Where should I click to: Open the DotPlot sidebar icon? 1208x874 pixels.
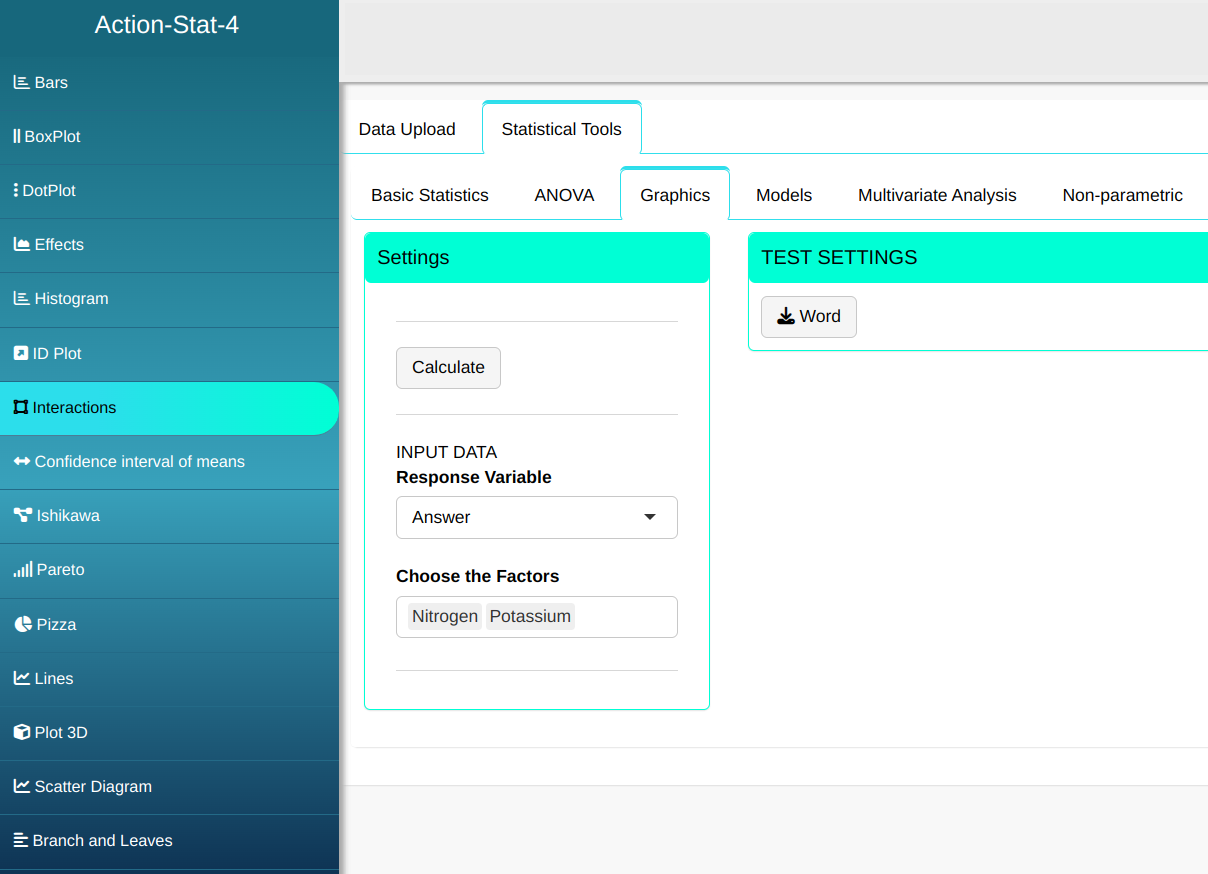point(16,191)
